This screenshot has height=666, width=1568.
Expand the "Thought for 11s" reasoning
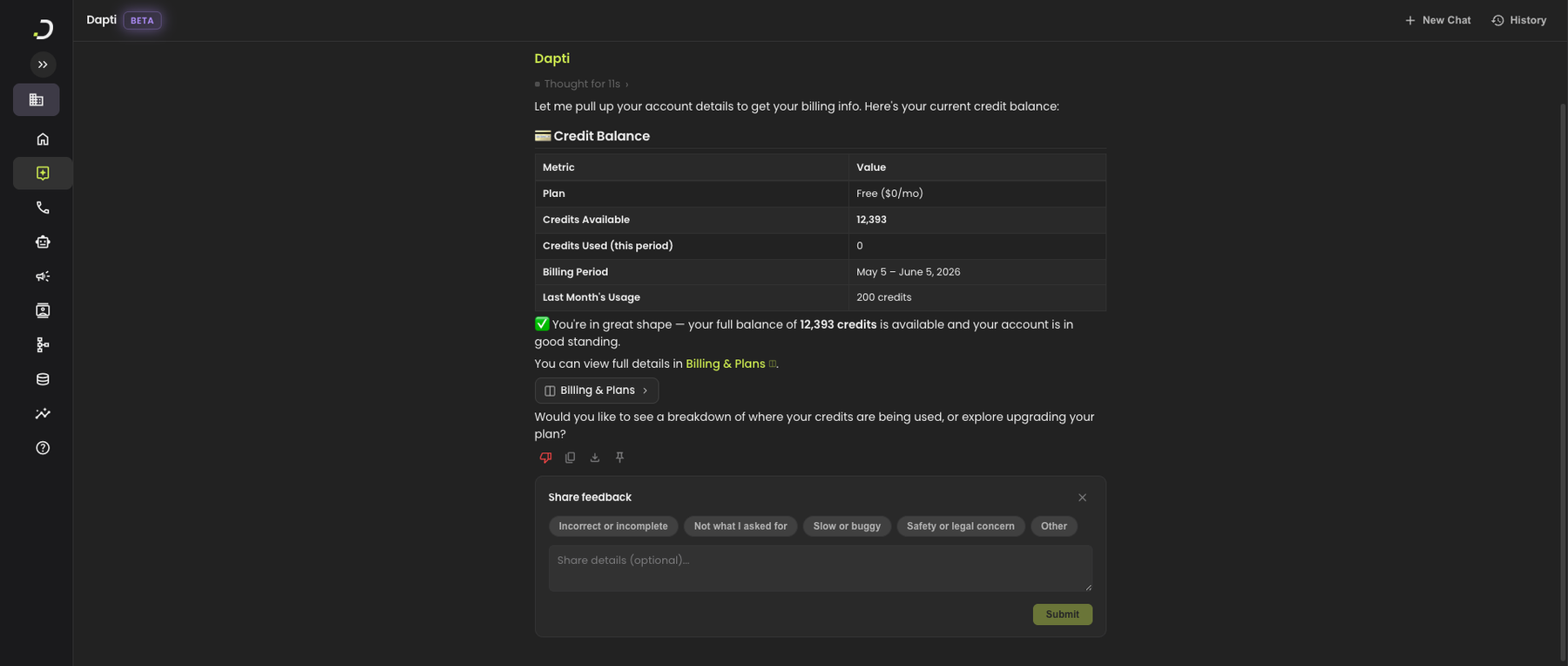coord(582,84)
